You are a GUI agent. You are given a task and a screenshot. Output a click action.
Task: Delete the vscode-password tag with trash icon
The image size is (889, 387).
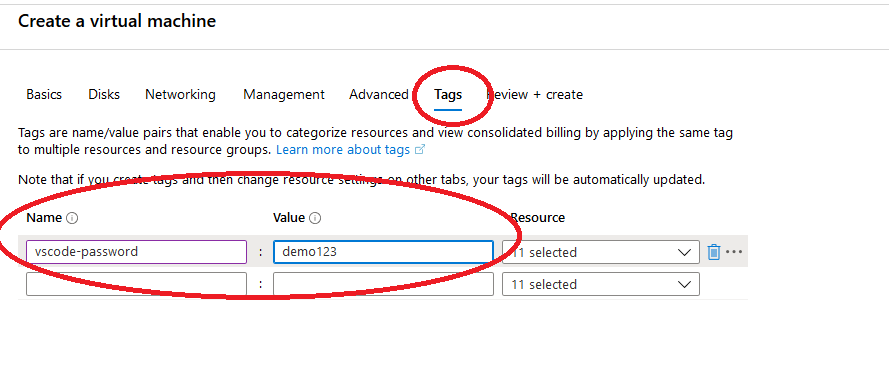tap(713, 252)
